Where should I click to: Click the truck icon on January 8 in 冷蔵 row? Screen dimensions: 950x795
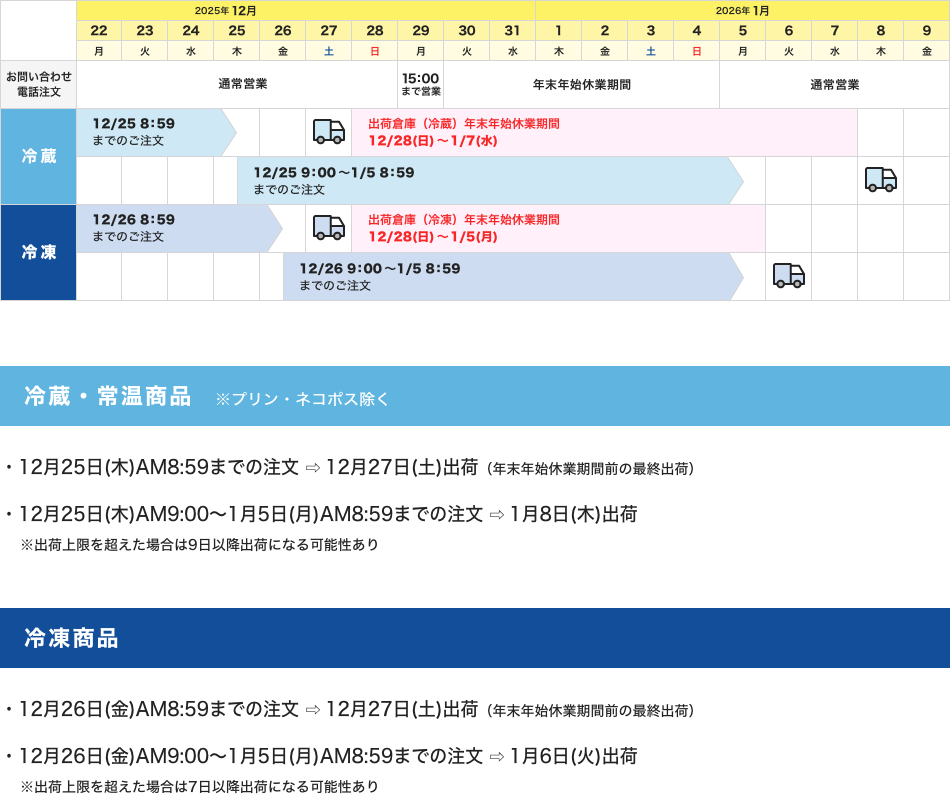tap(880, 179)
